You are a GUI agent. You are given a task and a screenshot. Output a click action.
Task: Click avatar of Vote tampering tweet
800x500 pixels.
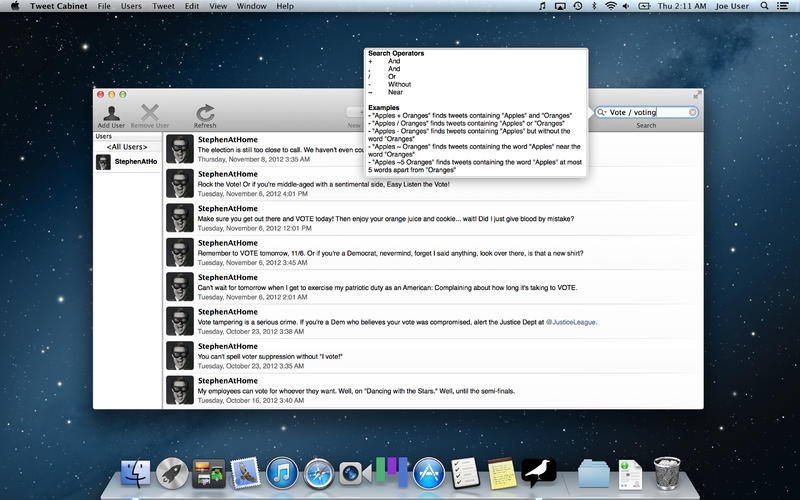click(180, 321)
